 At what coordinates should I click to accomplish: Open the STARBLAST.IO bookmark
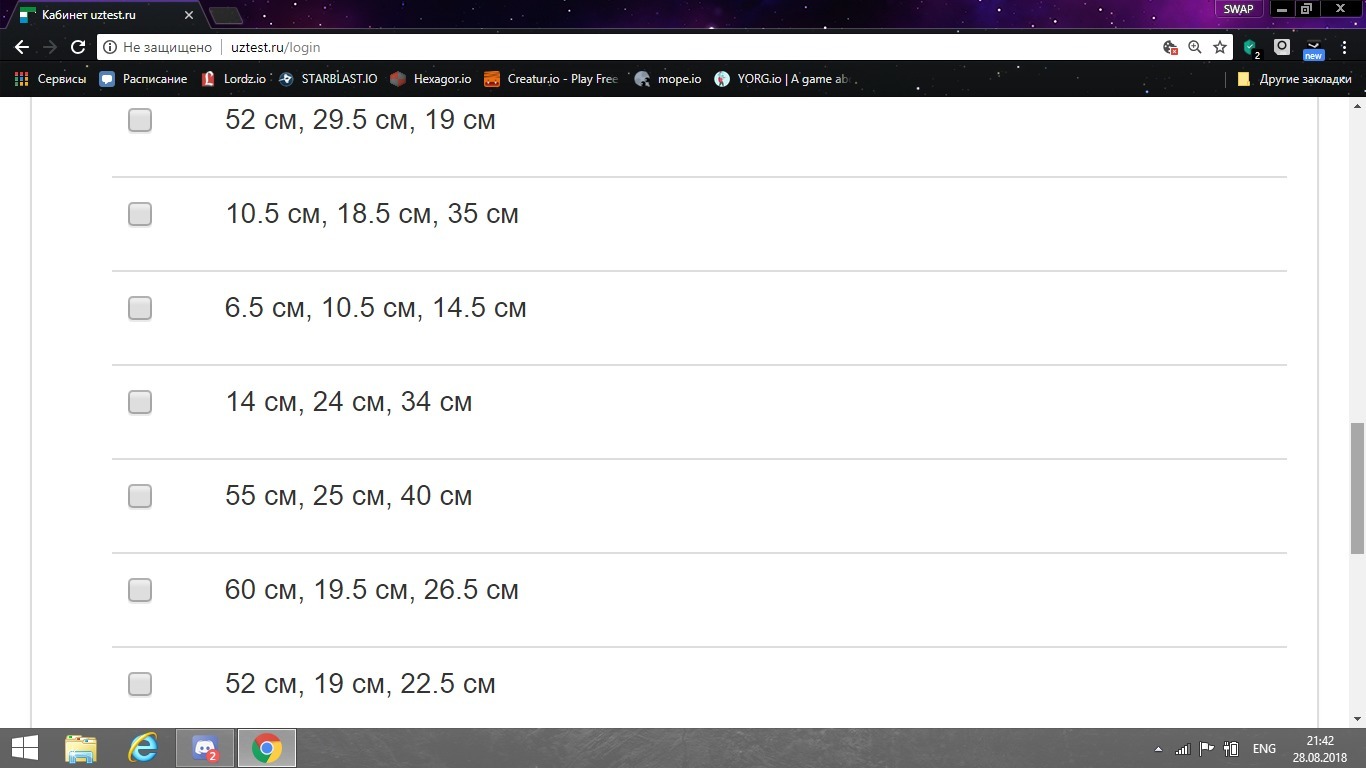tap(328, 79)
